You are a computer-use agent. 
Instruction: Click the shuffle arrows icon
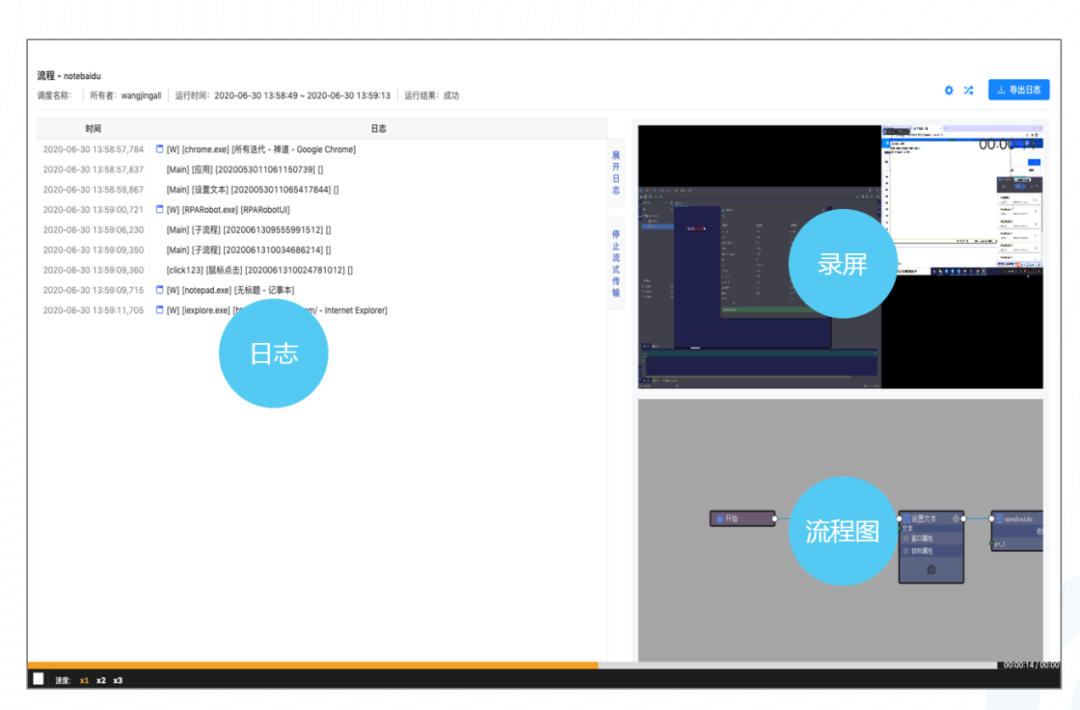click(x=969, y=90)
